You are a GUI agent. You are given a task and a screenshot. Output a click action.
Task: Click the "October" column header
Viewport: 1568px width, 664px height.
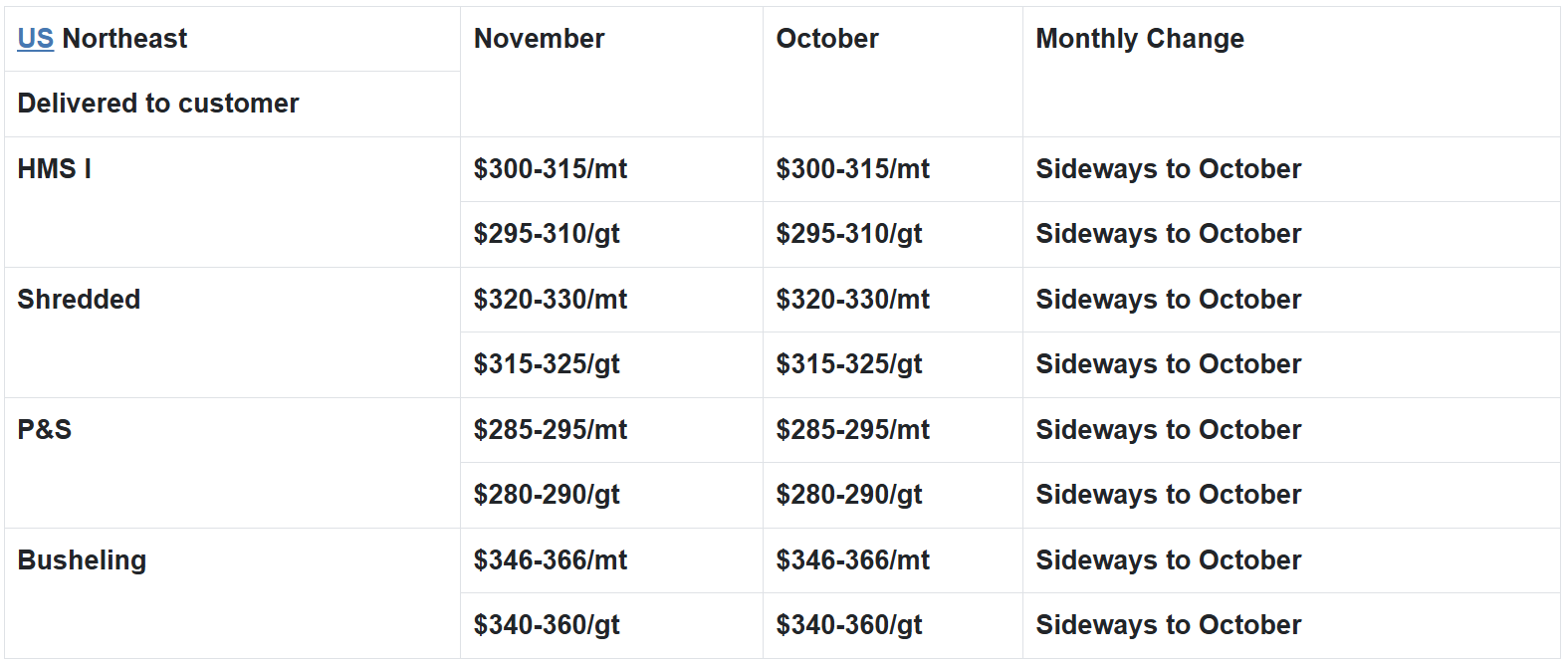(827, 39)
